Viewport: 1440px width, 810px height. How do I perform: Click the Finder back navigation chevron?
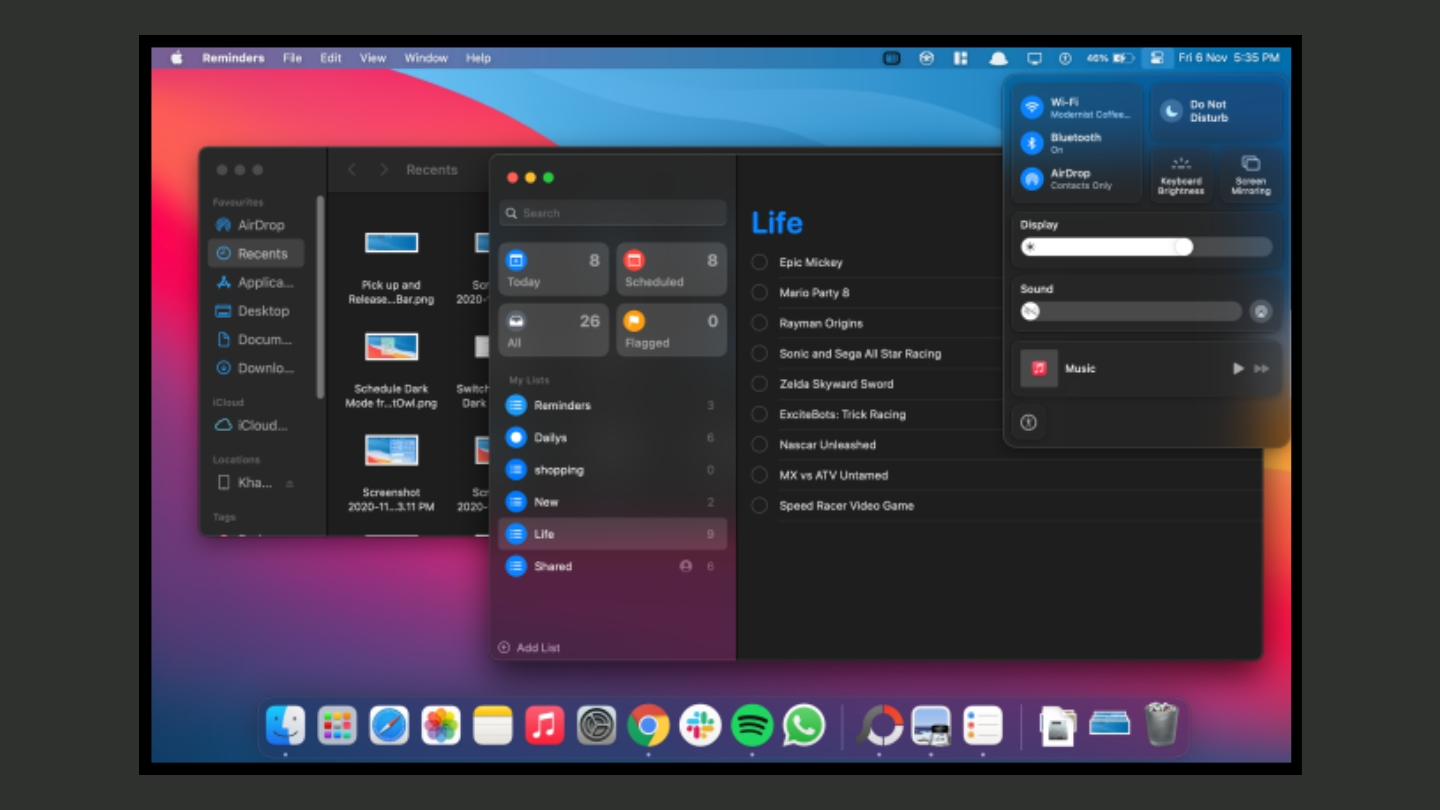pos(350,170)
